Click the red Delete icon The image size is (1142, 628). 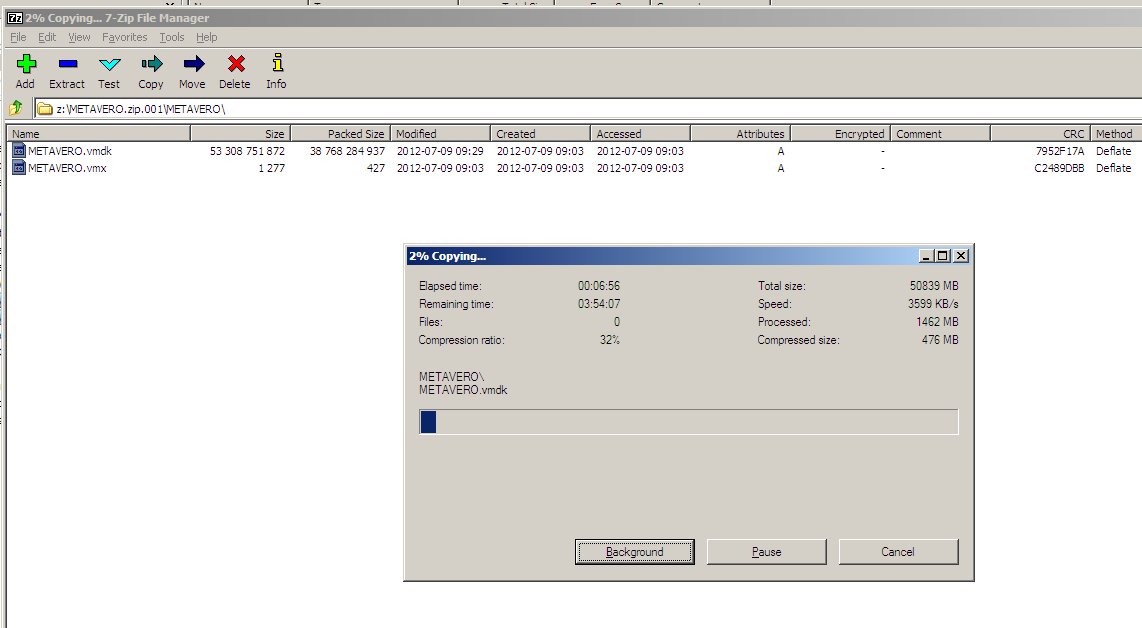(x=235, y=64)
